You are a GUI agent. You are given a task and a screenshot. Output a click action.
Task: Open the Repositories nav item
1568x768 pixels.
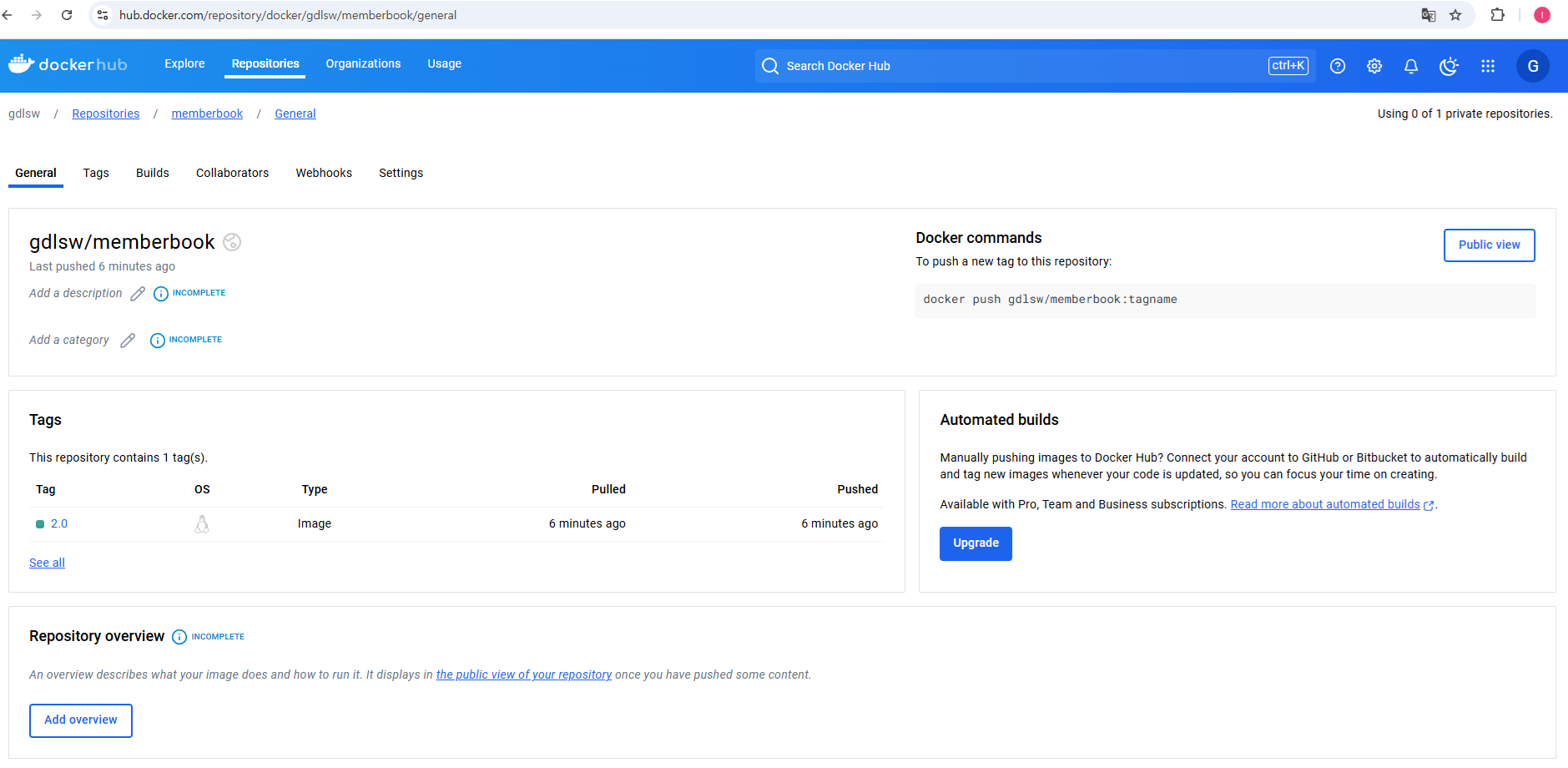pos(265,63)
